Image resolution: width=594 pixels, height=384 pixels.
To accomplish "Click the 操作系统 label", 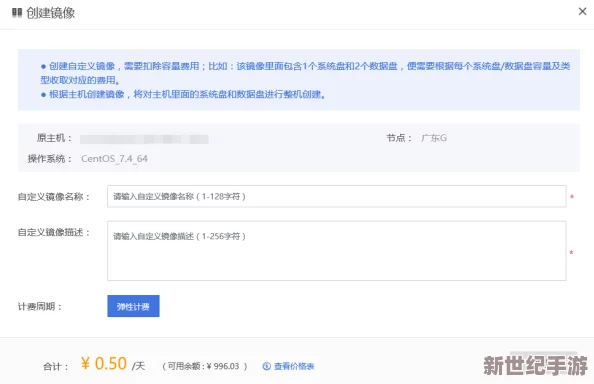I will (x=49, y=159).
